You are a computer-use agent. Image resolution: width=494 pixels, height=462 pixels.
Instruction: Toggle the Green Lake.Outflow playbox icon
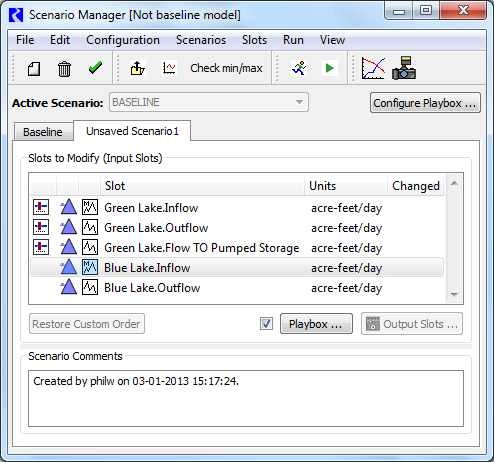pyautogui.click(x=41, y=227)
